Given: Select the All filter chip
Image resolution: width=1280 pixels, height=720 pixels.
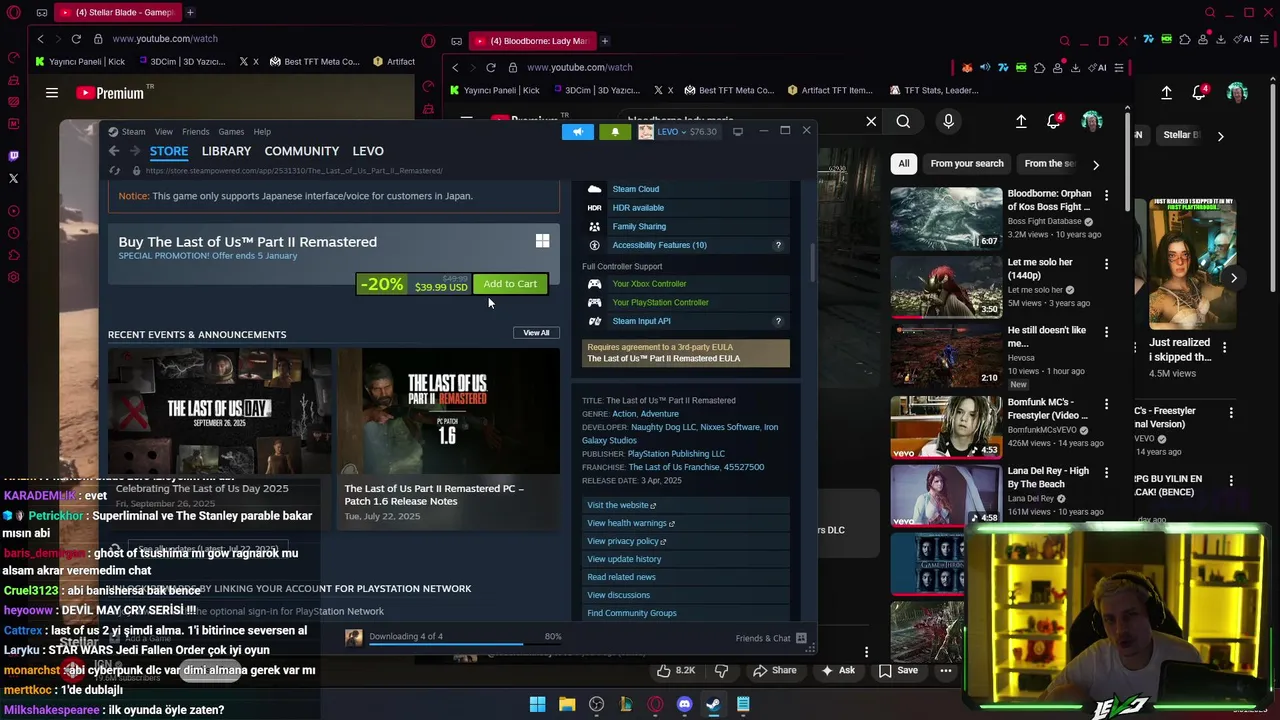Looking at the screenshot, I should point(904,164).
